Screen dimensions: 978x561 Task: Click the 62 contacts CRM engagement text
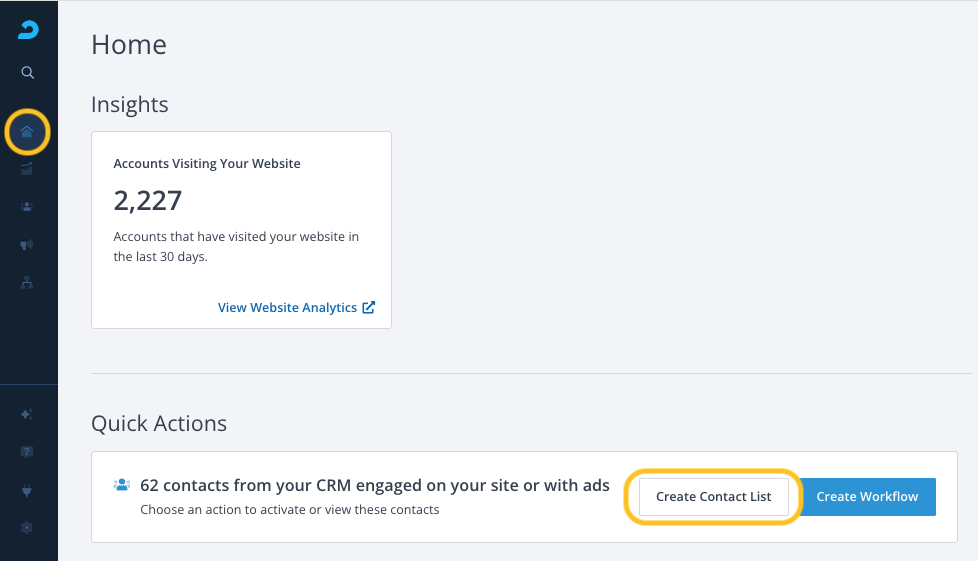click(x=375, y=485)
